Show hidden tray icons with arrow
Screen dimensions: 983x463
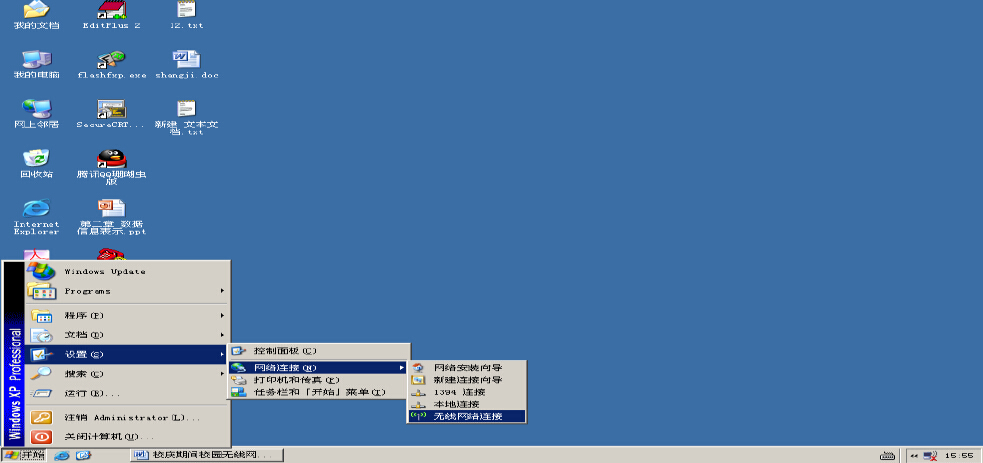coord(913,456)
